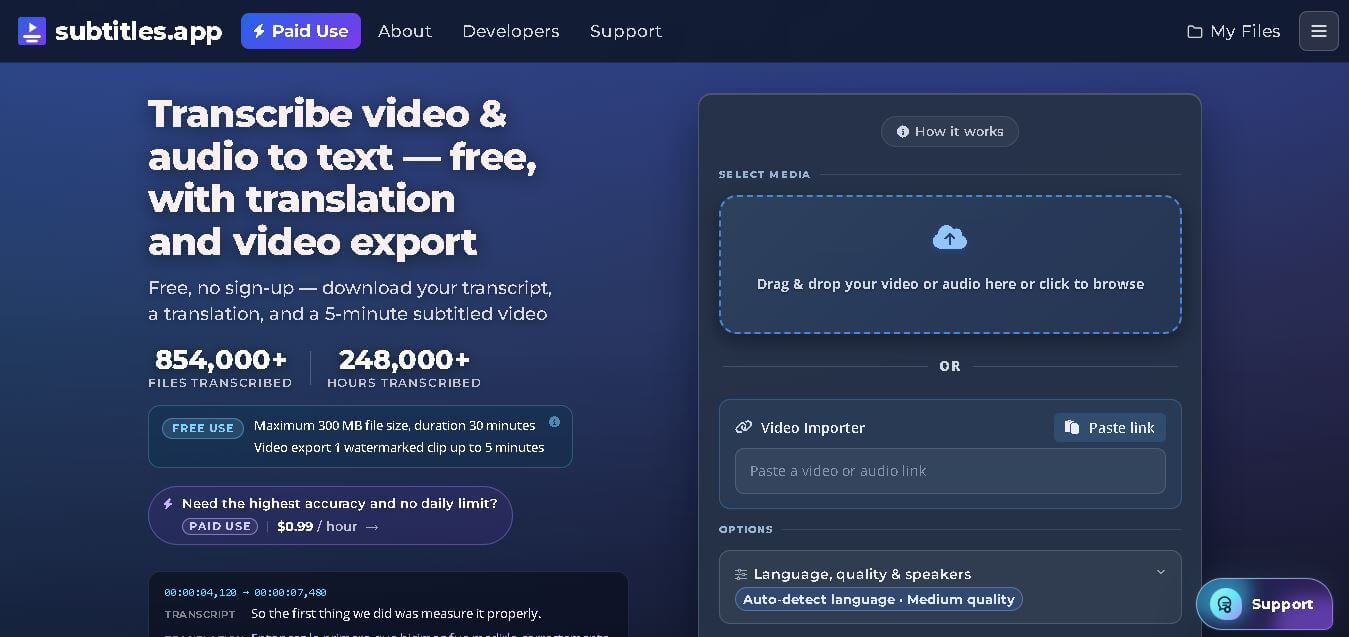Open the floating Support button
Viewport: 1349px width, 637px height.
[1264, 604]
